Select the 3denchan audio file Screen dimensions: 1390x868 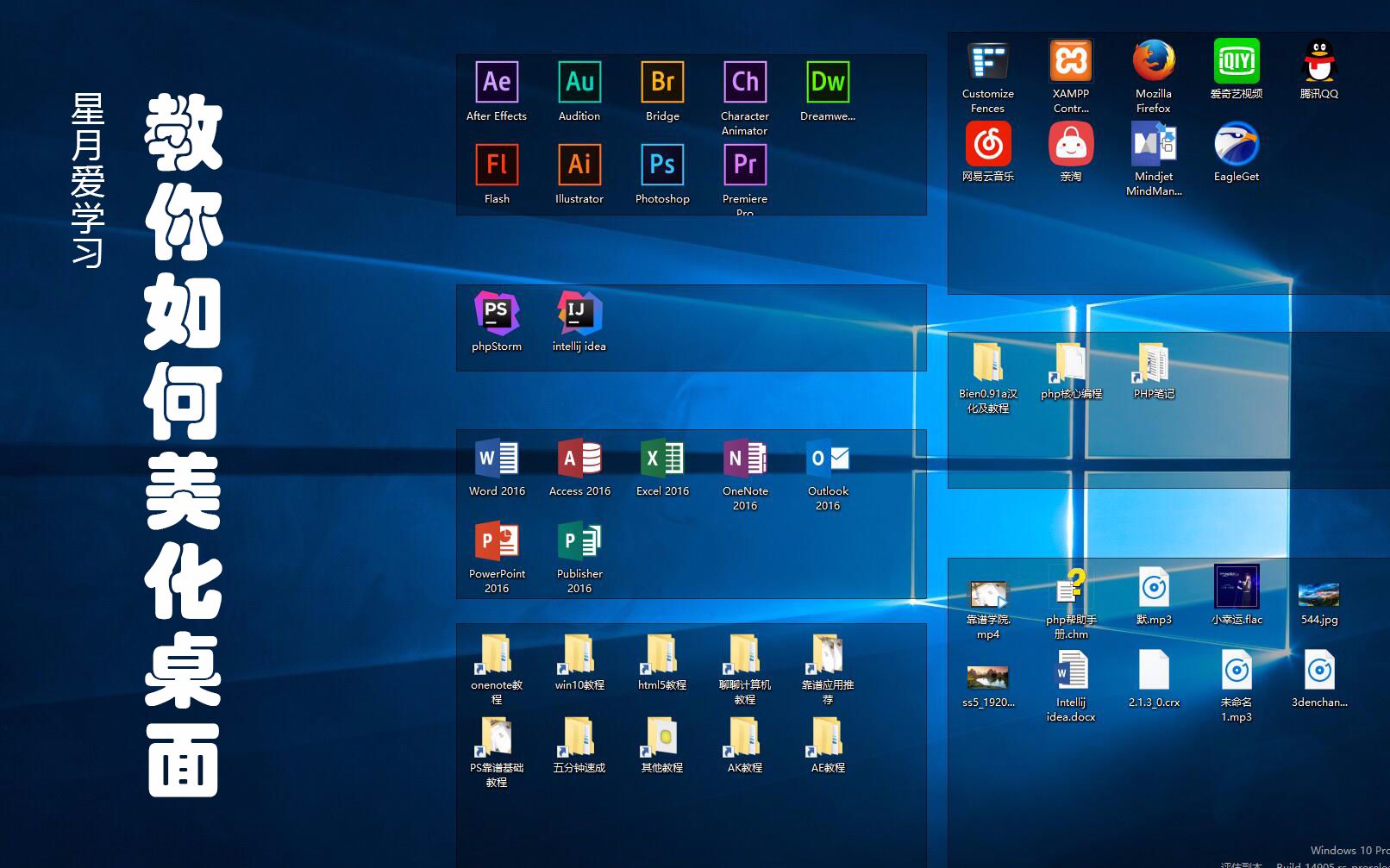[1319, 671]
